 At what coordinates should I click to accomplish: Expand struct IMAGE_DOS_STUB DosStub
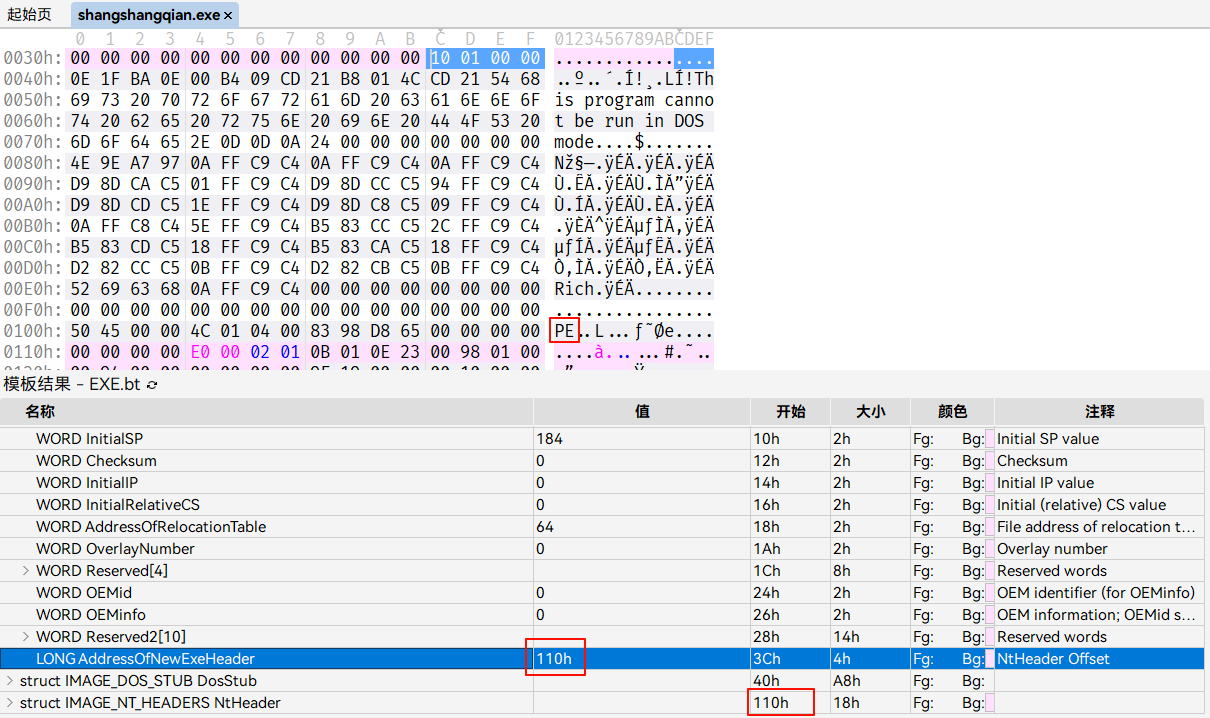pyautogui.click(x=10, y=681)
